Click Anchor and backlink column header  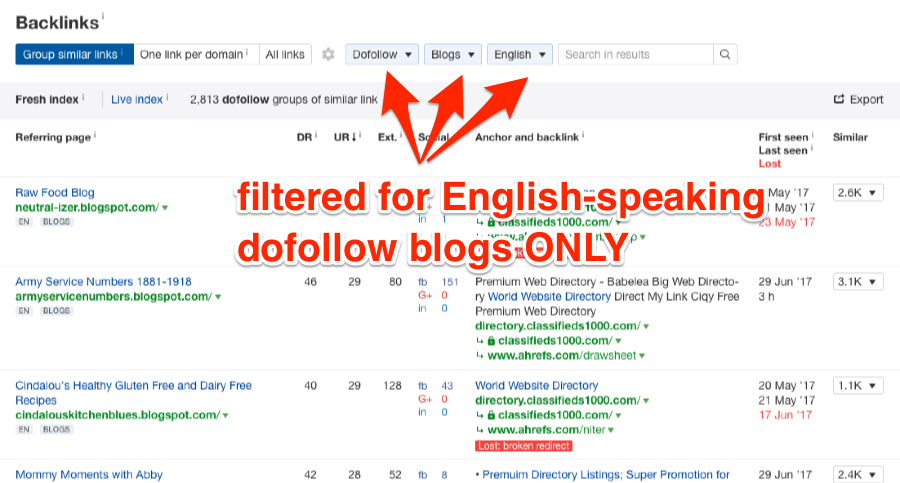click(527, 137)
